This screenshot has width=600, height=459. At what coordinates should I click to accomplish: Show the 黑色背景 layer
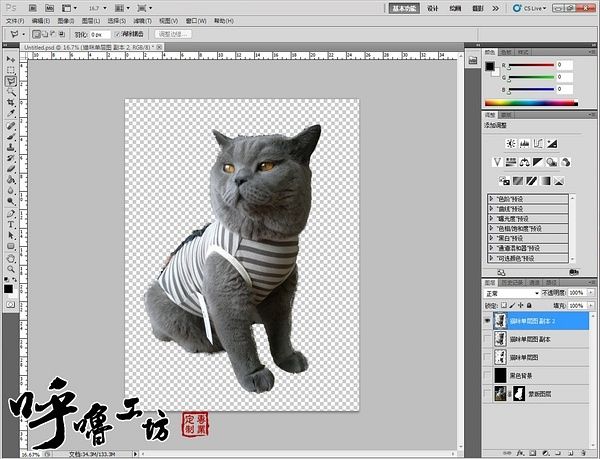point(488,375)
